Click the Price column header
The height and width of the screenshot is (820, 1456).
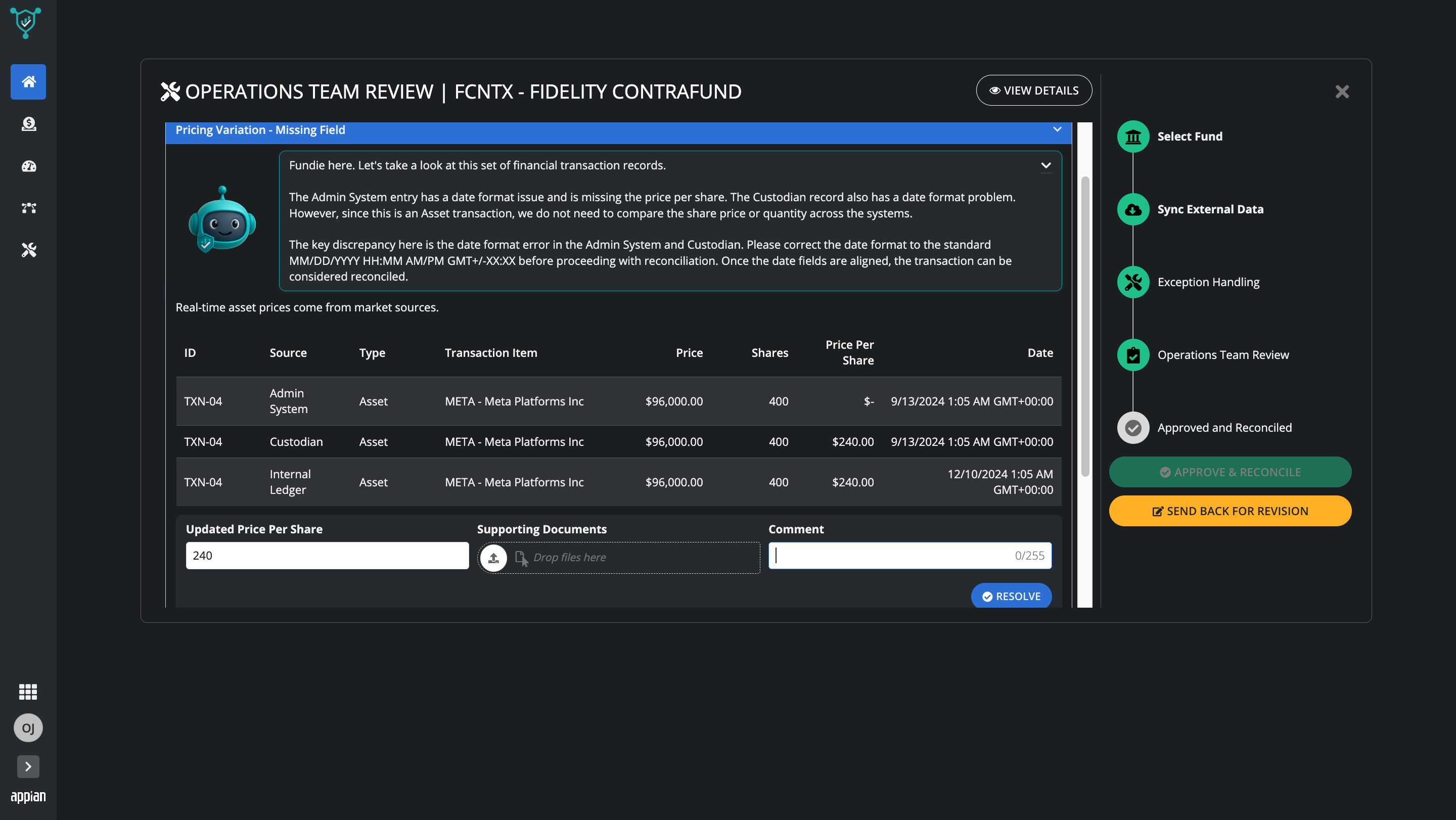pos(689,353)
